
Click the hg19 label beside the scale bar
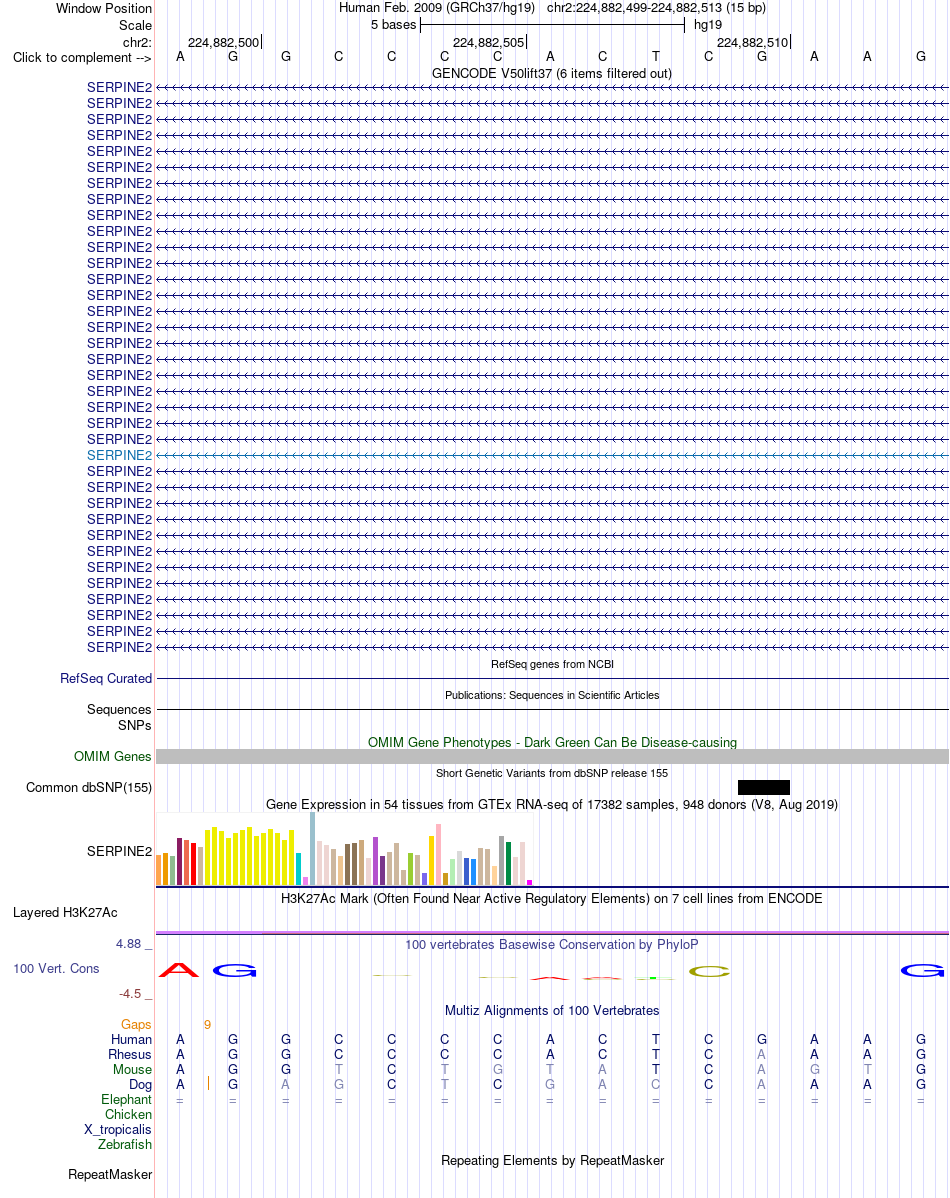coord(708,24)
